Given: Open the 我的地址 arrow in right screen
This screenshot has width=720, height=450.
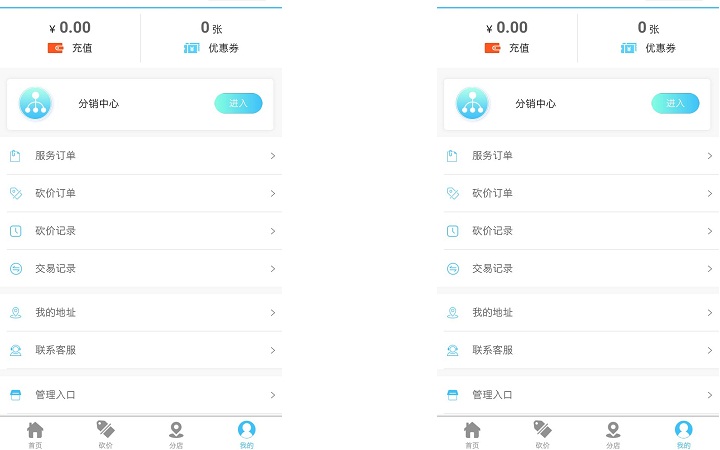Looking at the screenshot, I should point(709,313).
